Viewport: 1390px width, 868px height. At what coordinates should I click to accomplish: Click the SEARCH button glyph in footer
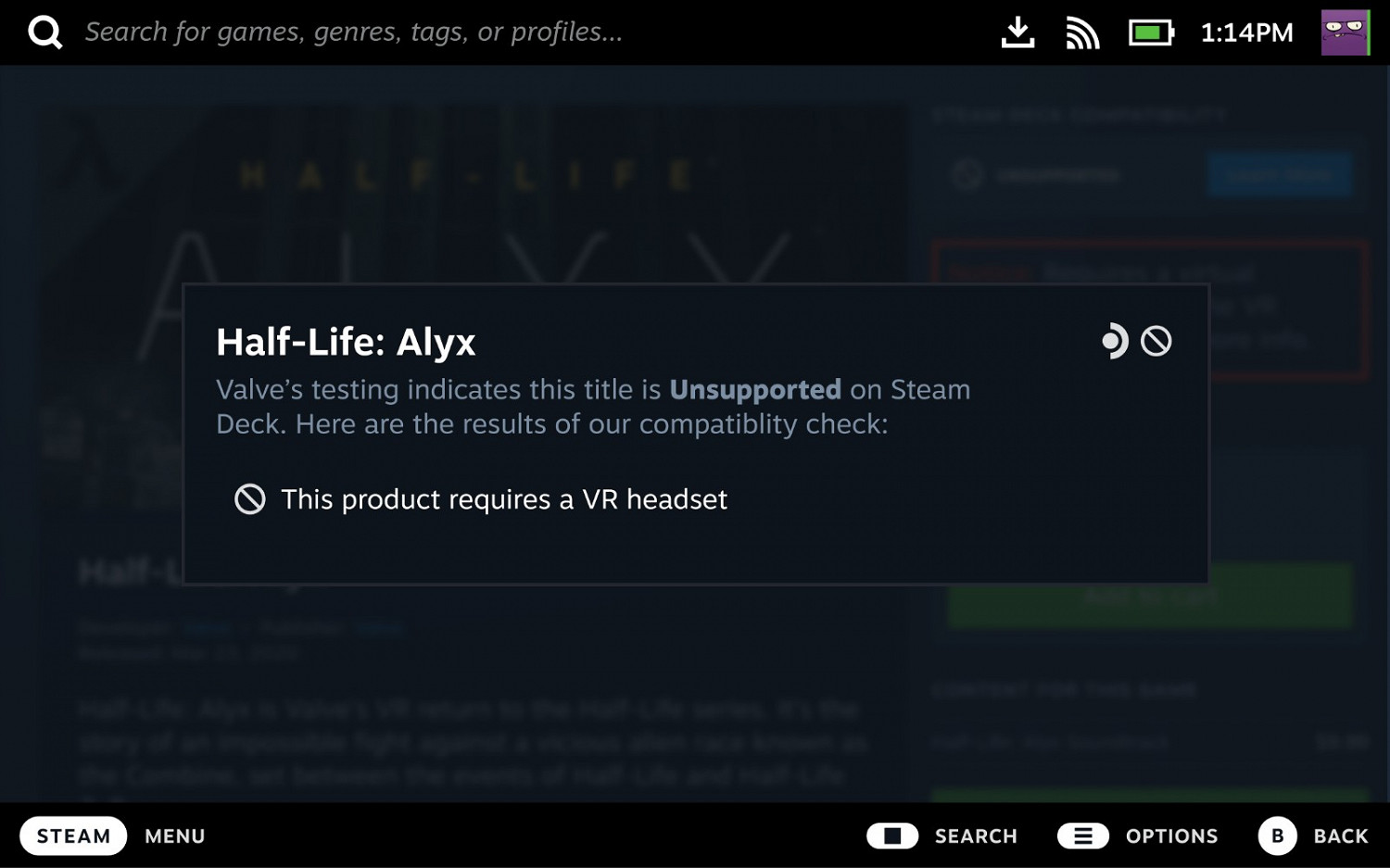click(x=892, y=837)
